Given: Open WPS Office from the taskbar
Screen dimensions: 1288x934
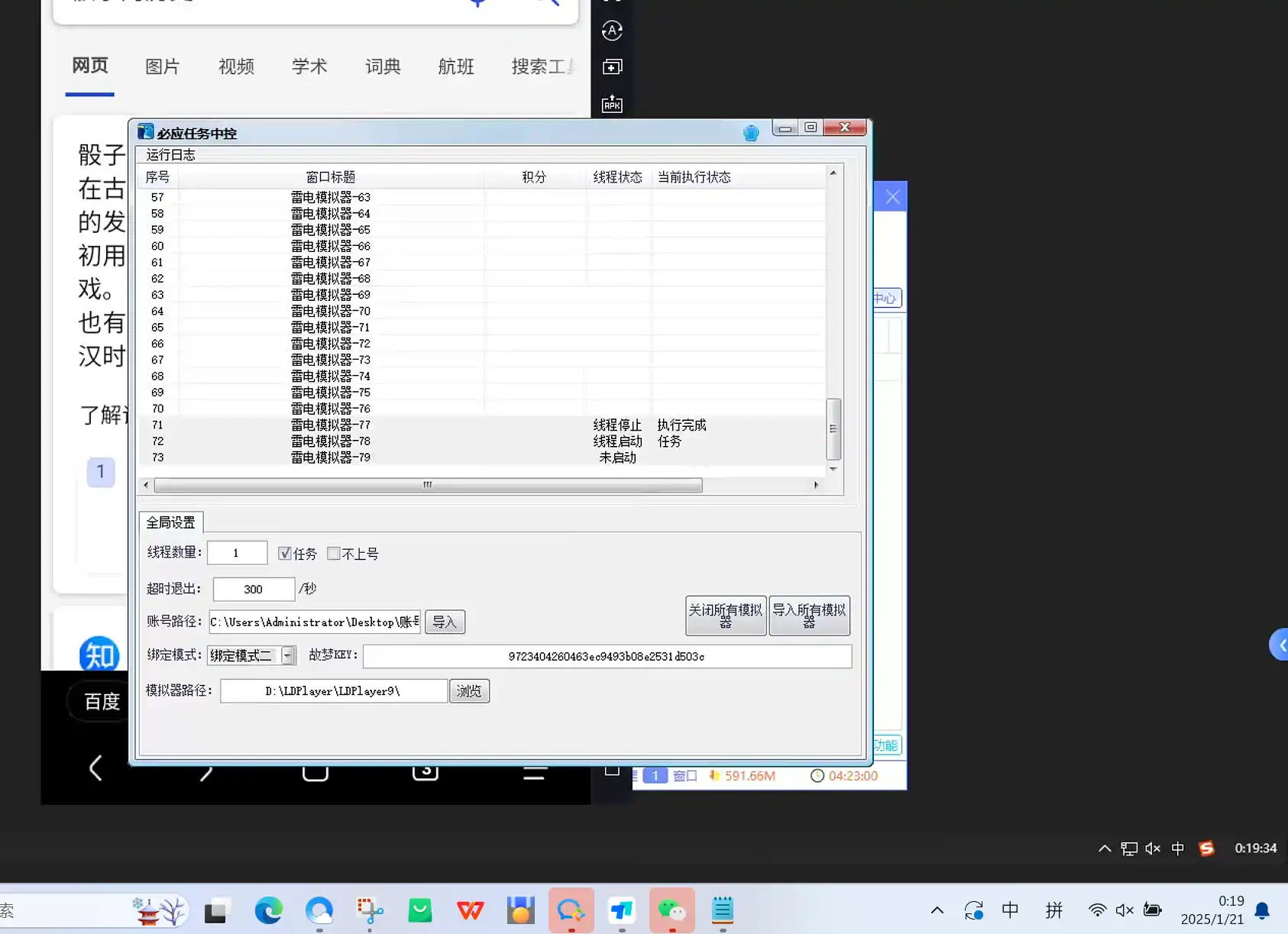Looking at the screenshot, I should tap(470, 910).
